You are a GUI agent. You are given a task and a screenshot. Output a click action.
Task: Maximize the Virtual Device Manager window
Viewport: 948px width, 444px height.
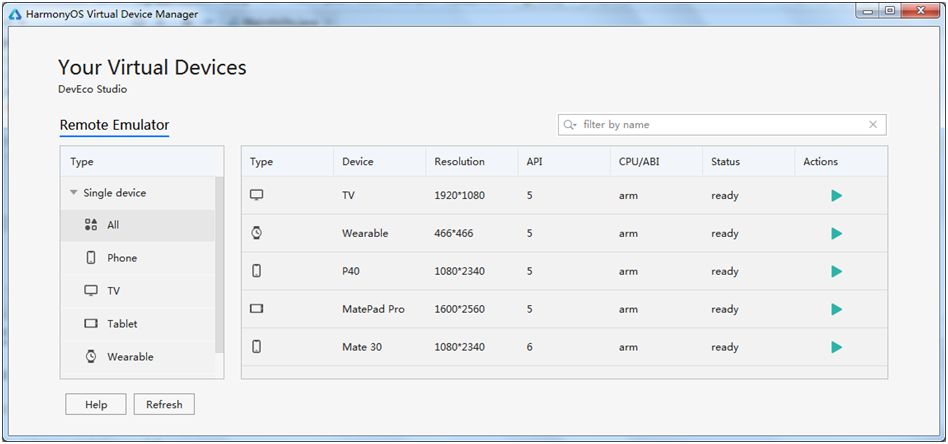coord(889,11)
